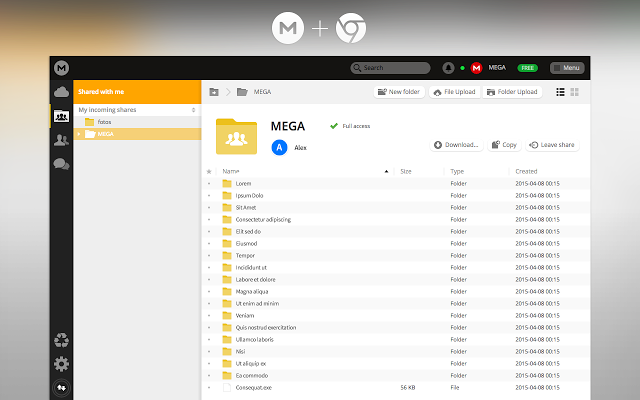Image resolution: width=640 pixels, height=400 pixels.
Task: Select the Shared with me sidebar icon
Action: coord(61,116)
